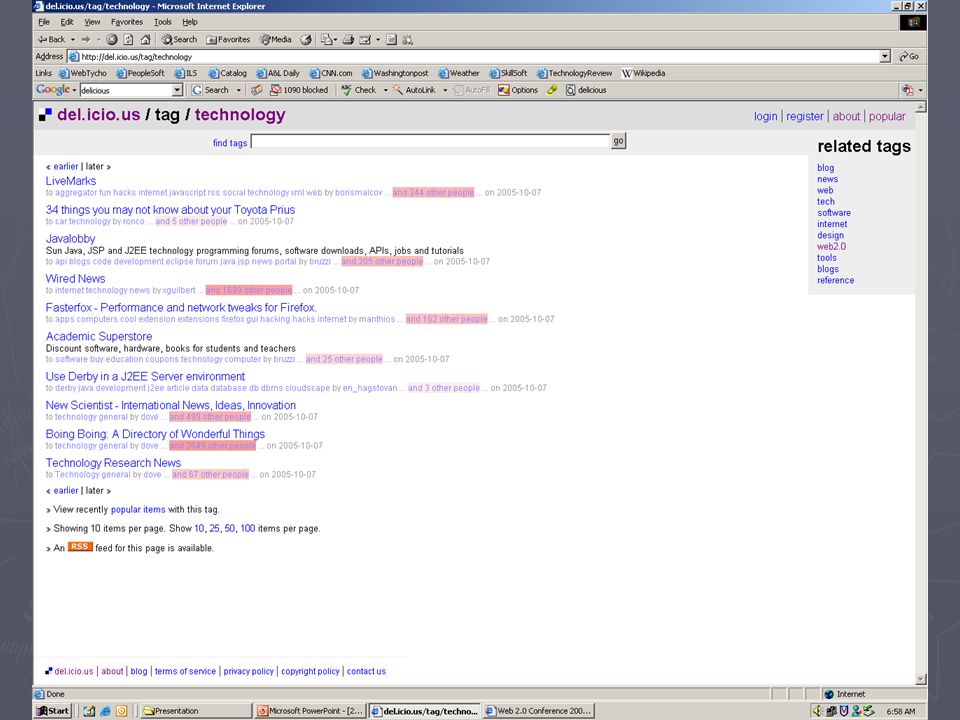The height and width of the screenshot is (720, 960).
Task: Open the View menu
Action: (92, 22)
